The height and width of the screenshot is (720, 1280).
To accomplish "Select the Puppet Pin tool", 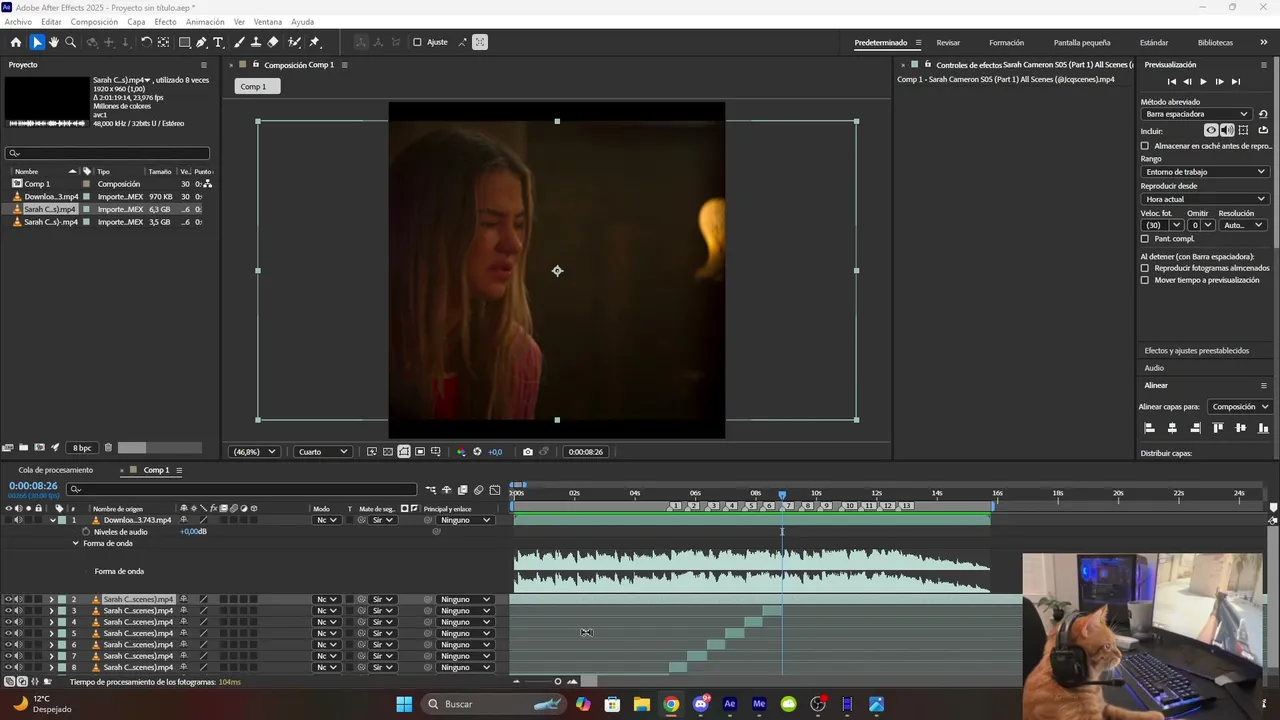I will 314,42.
